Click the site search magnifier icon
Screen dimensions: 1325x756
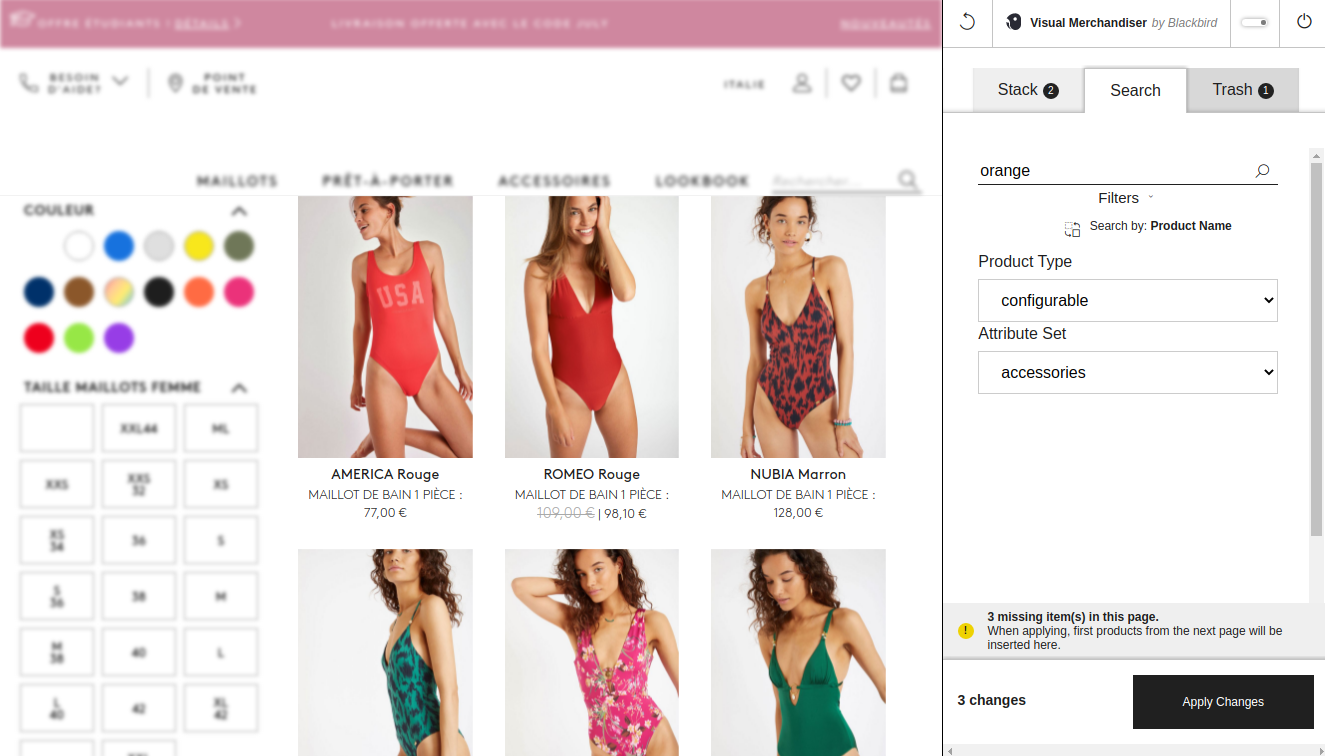point(907,180)
